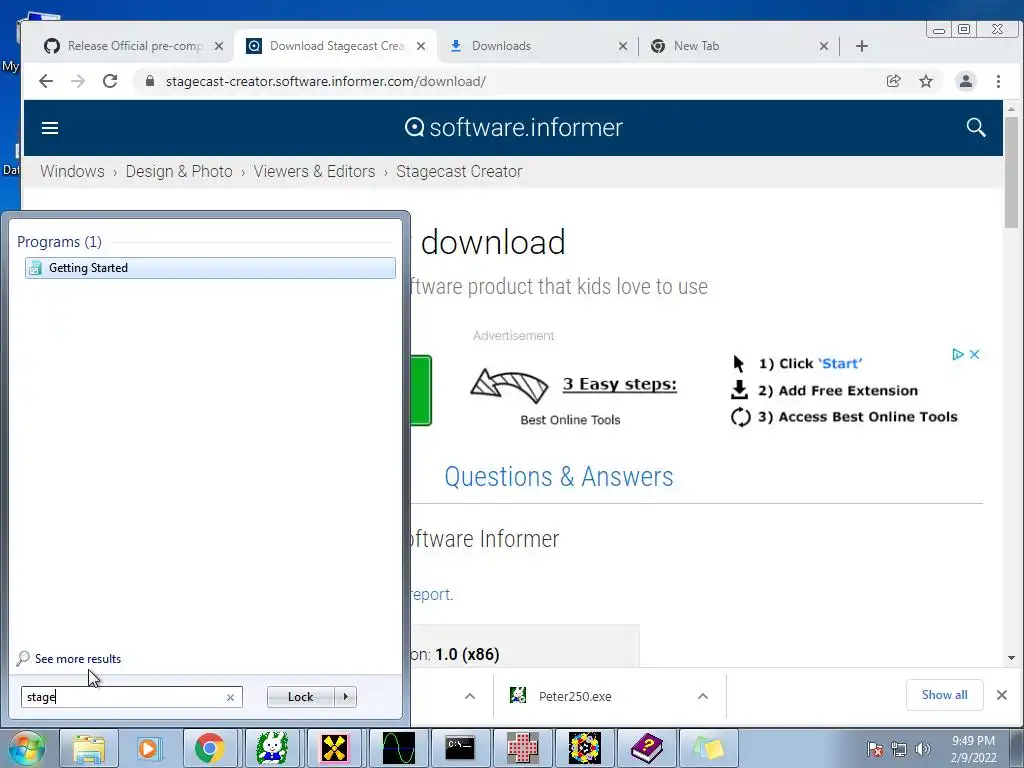
Task: Close the downloads bar
Action: [x=1002, y=695]
